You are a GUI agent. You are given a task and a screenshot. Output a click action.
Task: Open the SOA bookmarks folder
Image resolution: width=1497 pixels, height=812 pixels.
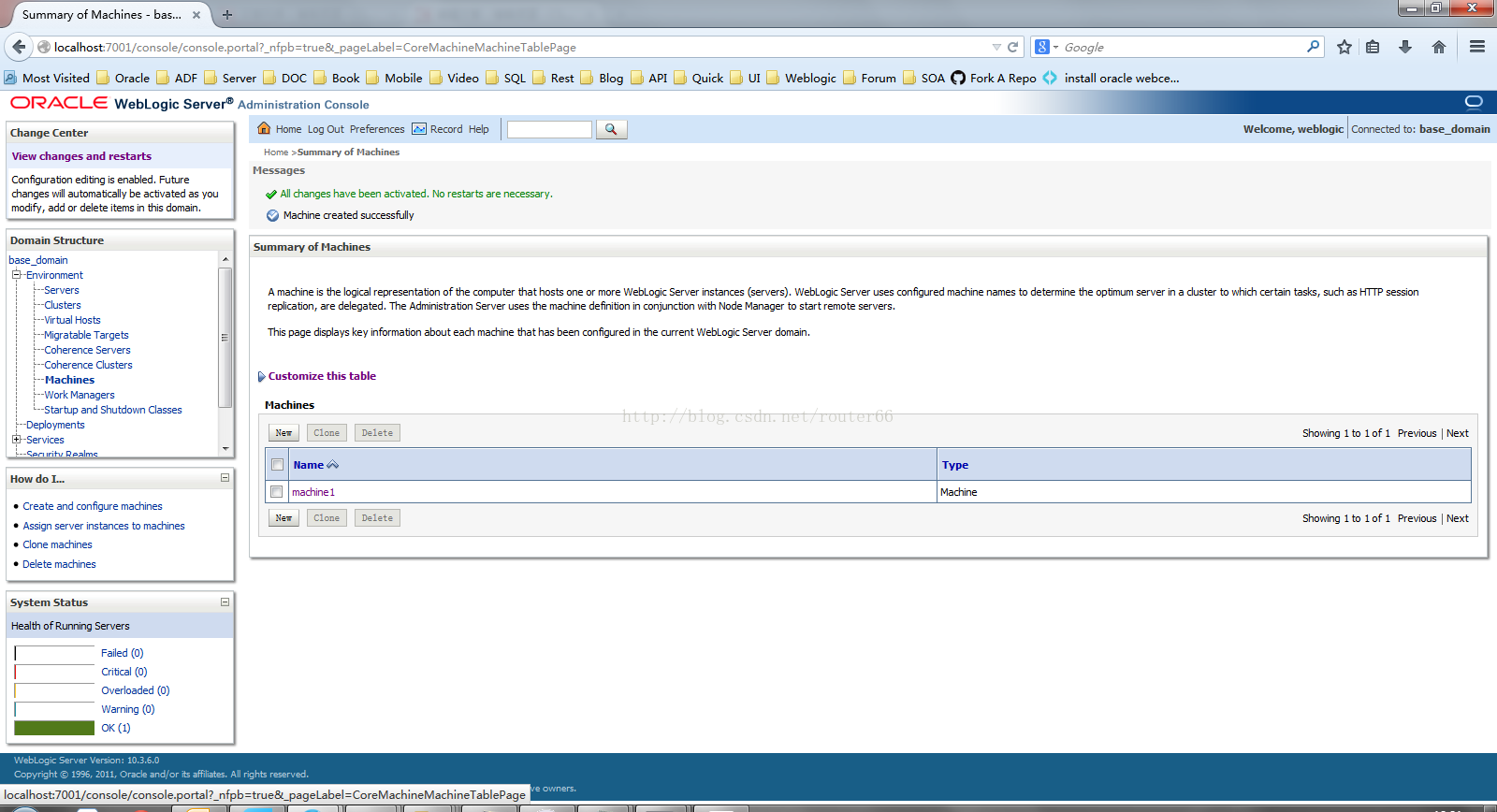(923, 78)
